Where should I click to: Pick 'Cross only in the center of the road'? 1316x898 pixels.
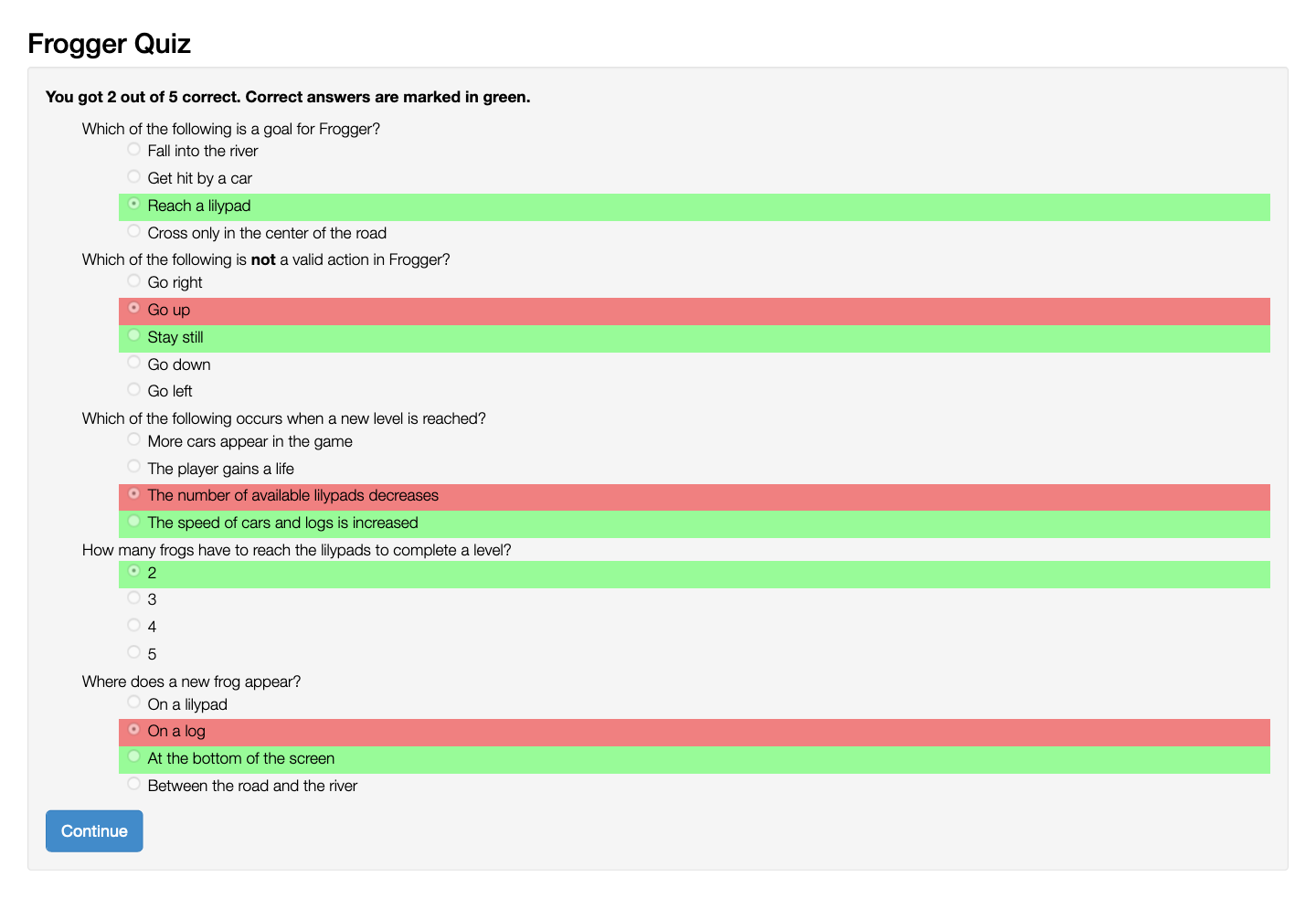coord(134,231)
